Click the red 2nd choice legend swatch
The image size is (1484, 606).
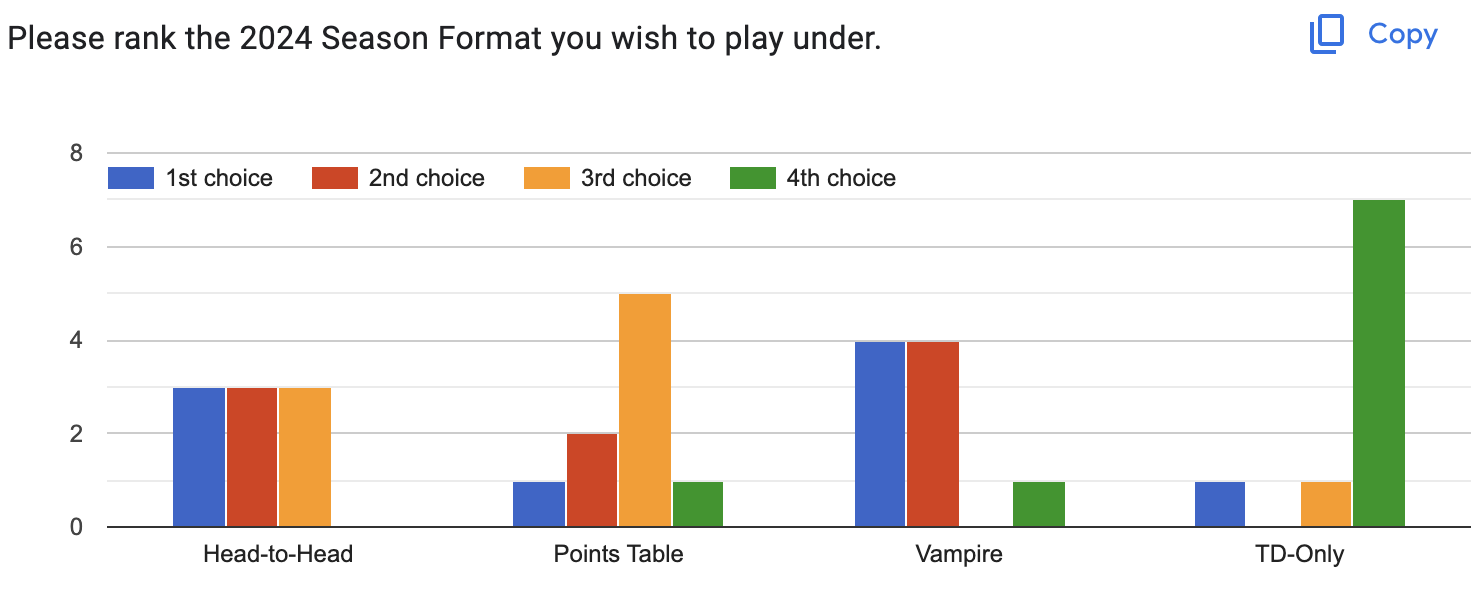(x=335, y=178)
